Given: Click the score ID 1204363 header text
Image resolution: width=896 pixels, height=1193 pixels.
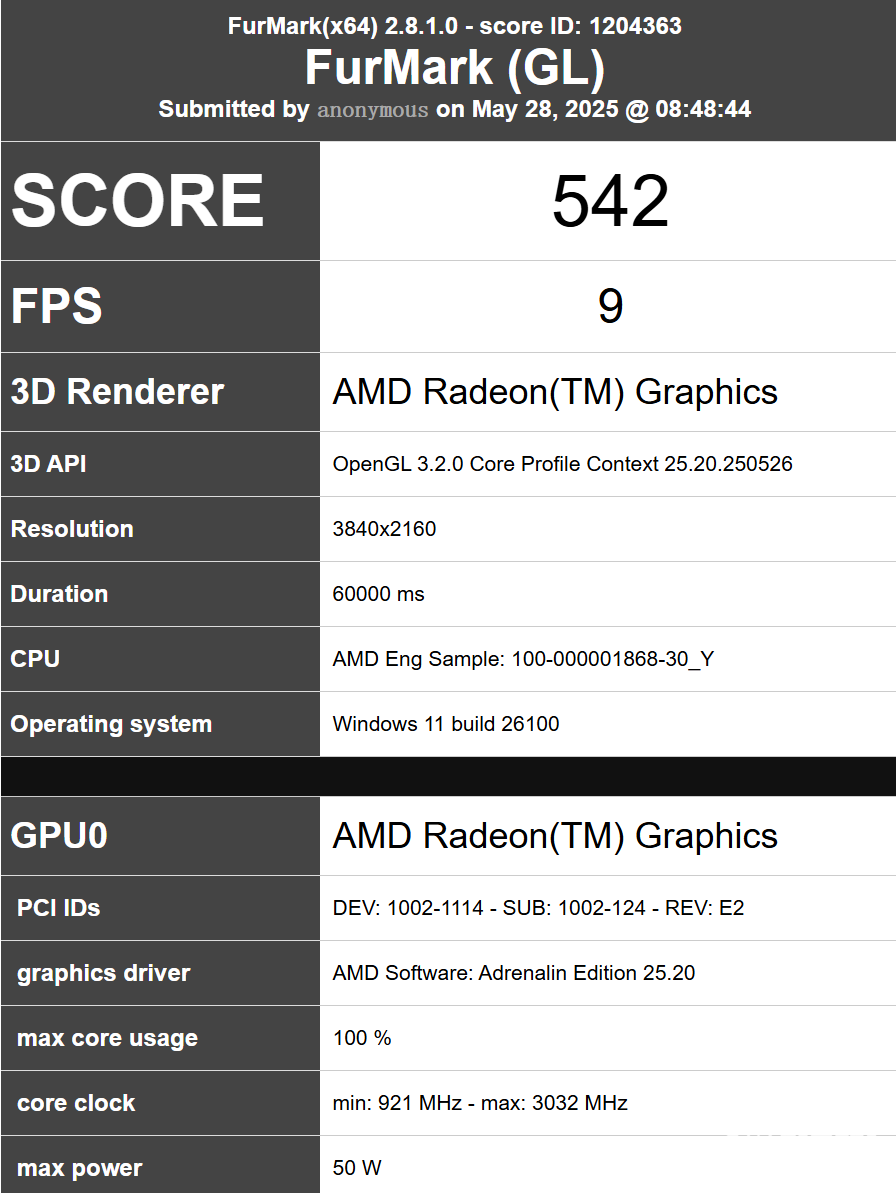Looking at the screenshot, I should tap(580, 26).
